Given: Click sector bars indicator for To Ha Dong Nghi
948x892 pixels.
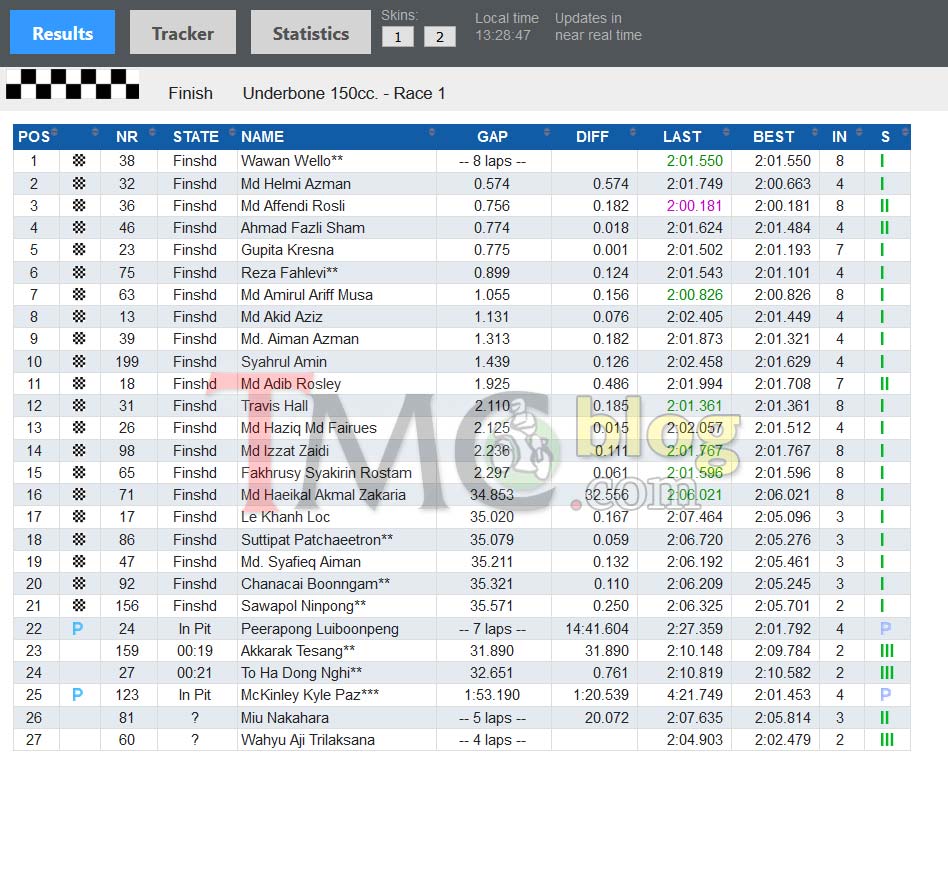Looking at the screenshot, I should tap(887, 672).
